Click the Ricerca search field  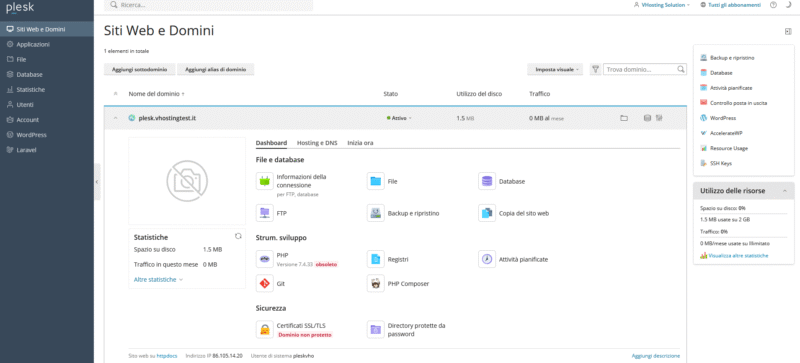click(x=209, y=5)
